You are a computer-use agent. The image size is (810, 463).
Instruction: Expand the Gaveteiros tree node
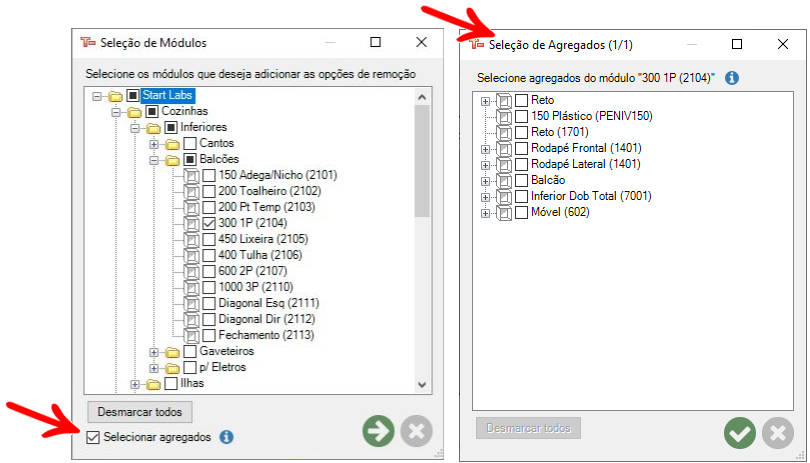pos(154,352)
